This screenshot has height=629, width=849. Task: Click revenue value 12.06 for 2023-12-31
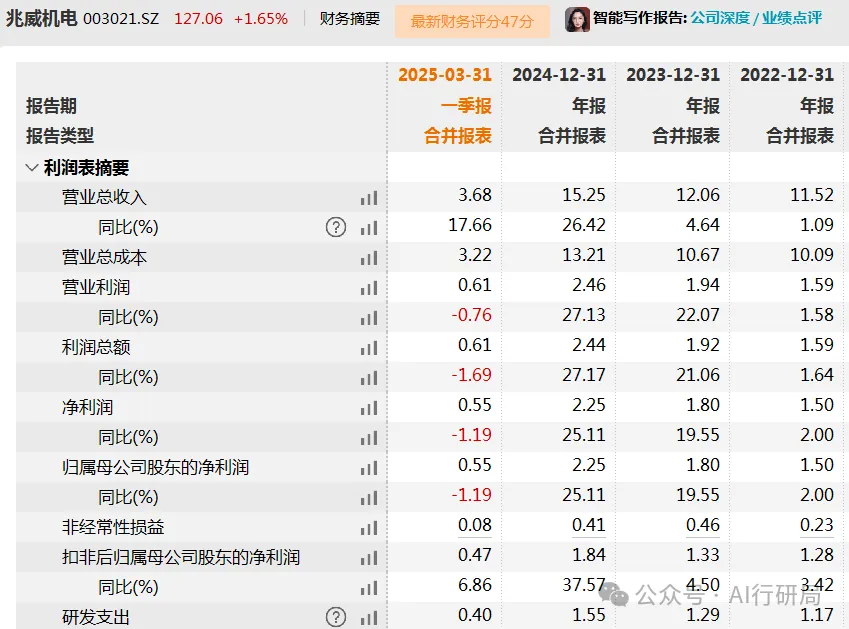pos(698,195)
